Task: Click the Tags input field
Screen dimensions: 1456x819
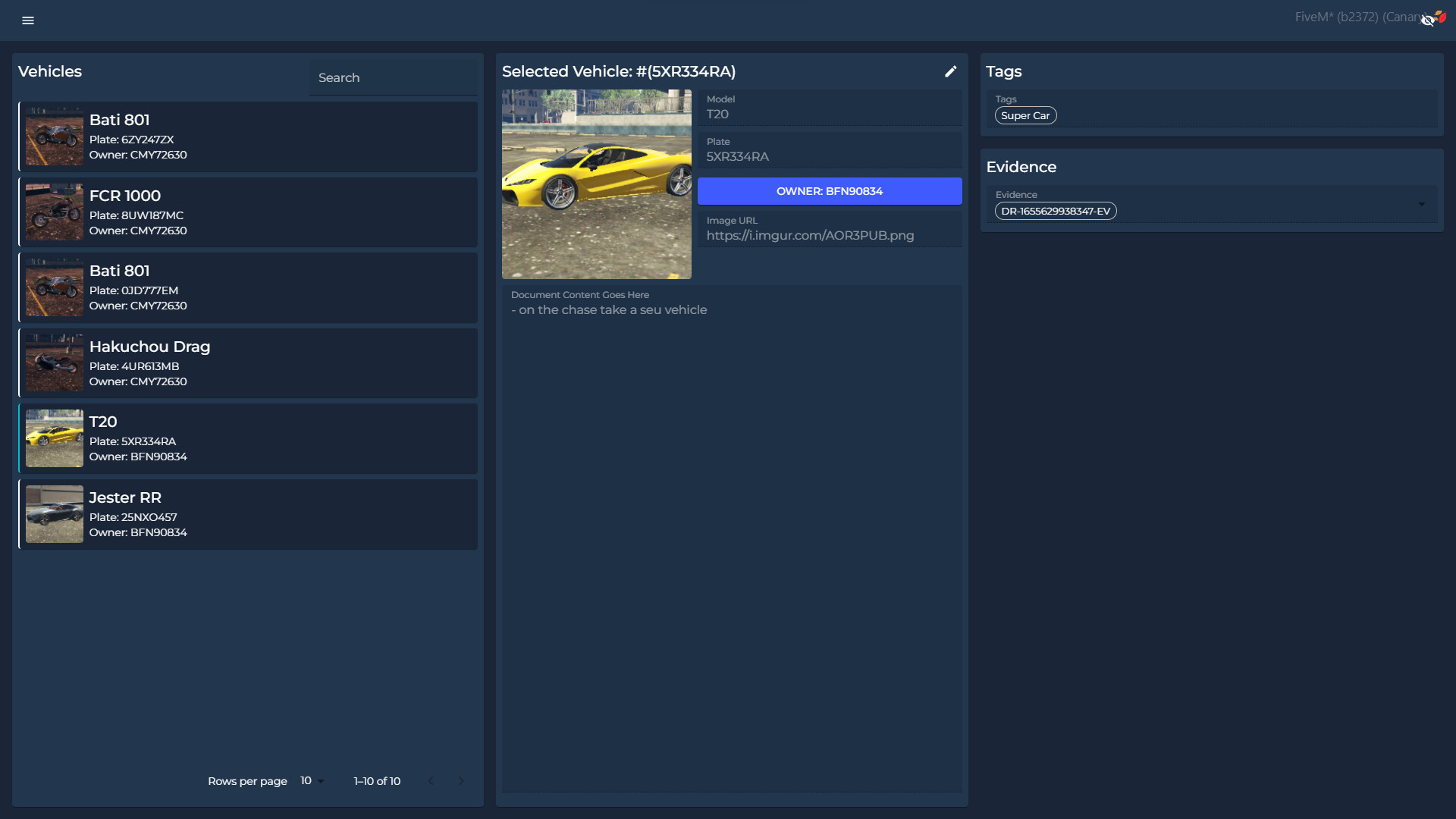Action: (1212, 108)
